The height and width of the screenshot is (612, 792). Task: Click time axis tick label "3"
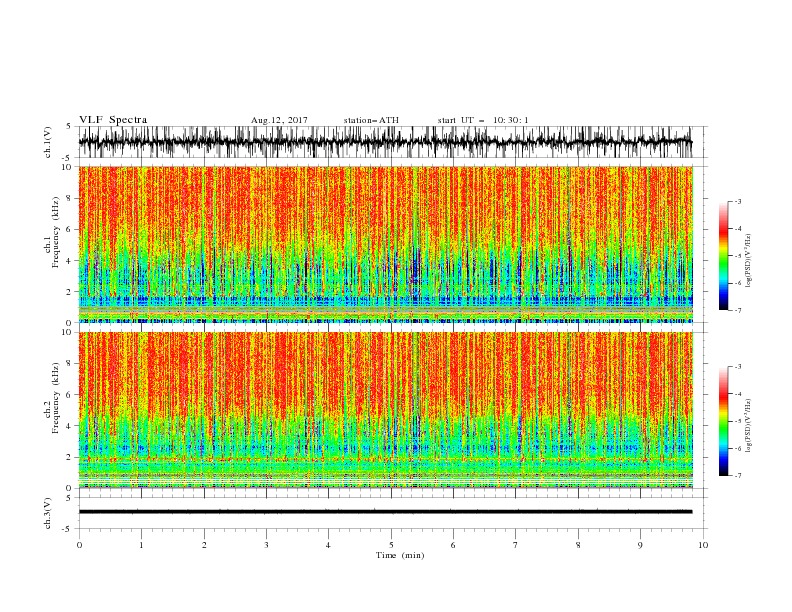(266, 545)
